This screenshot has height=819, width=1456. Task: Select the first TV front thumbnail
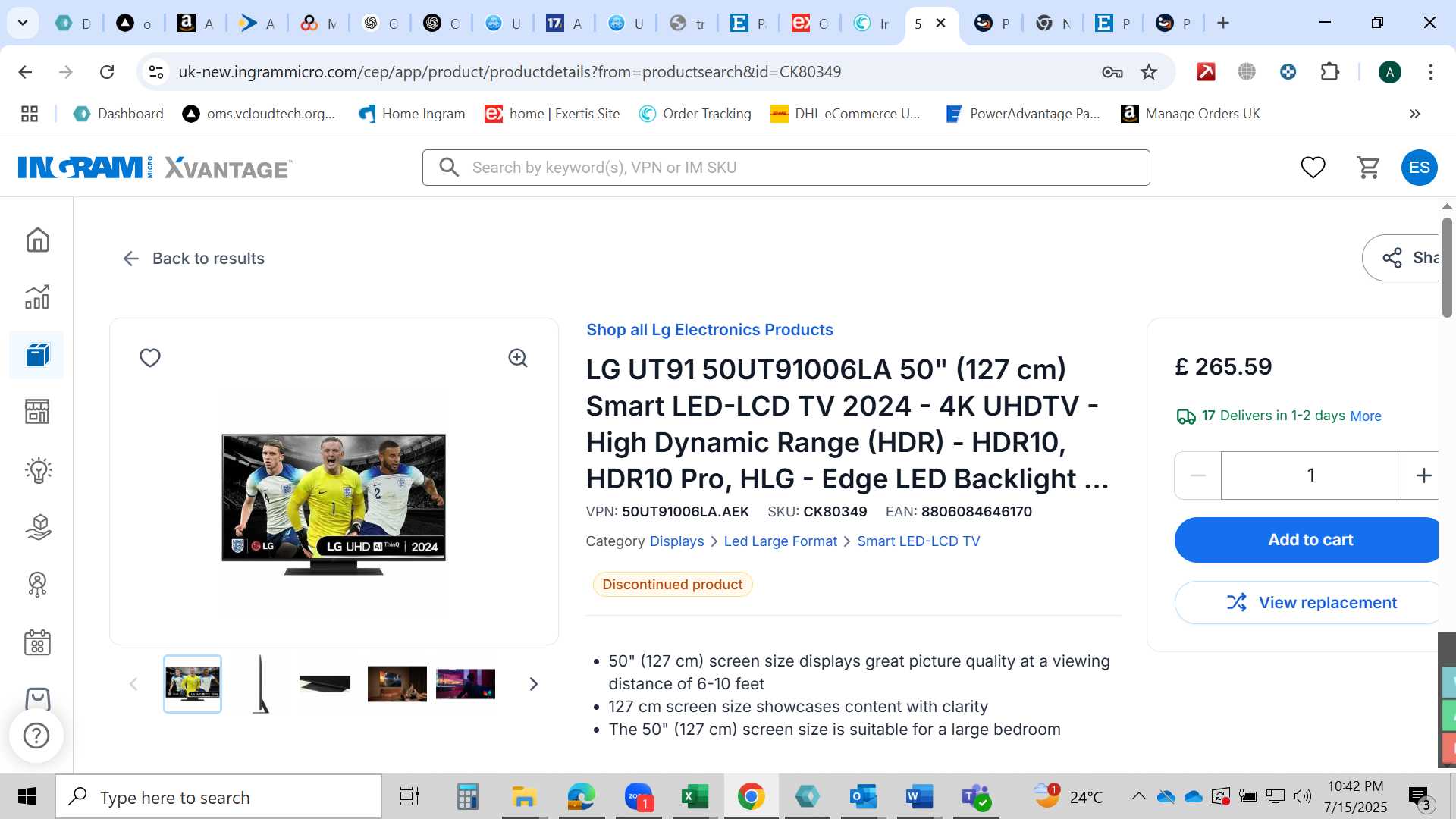(x=193, y=684)
